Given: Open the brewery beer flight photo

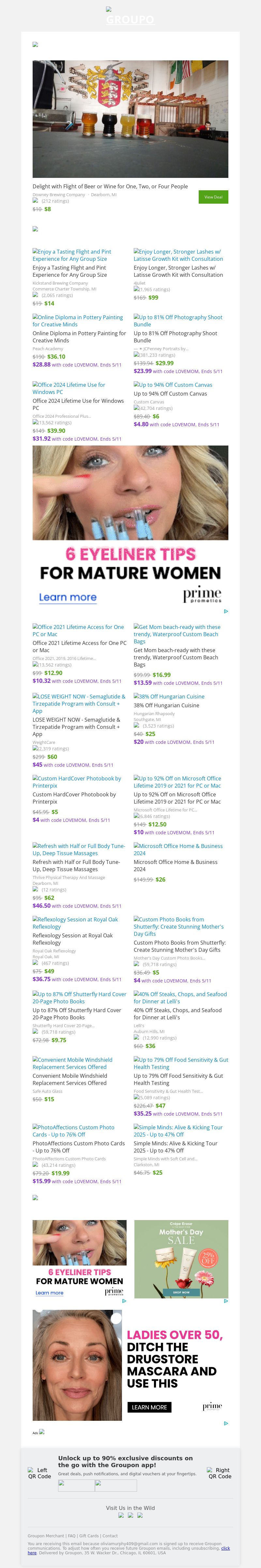Looking at the screenshot, I should (130, 119).
